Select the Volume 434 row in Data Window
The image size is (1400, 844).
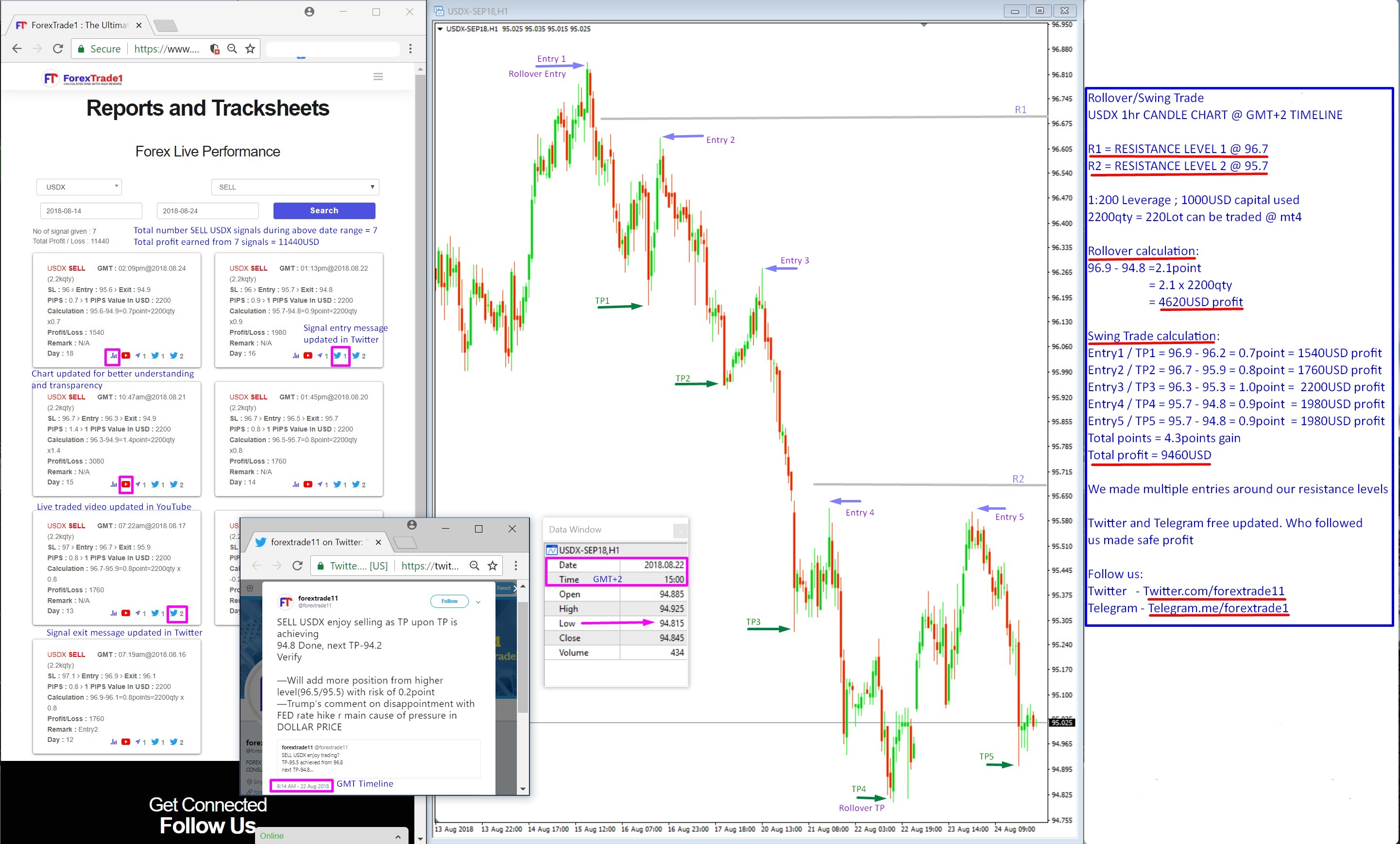[616, 653]
